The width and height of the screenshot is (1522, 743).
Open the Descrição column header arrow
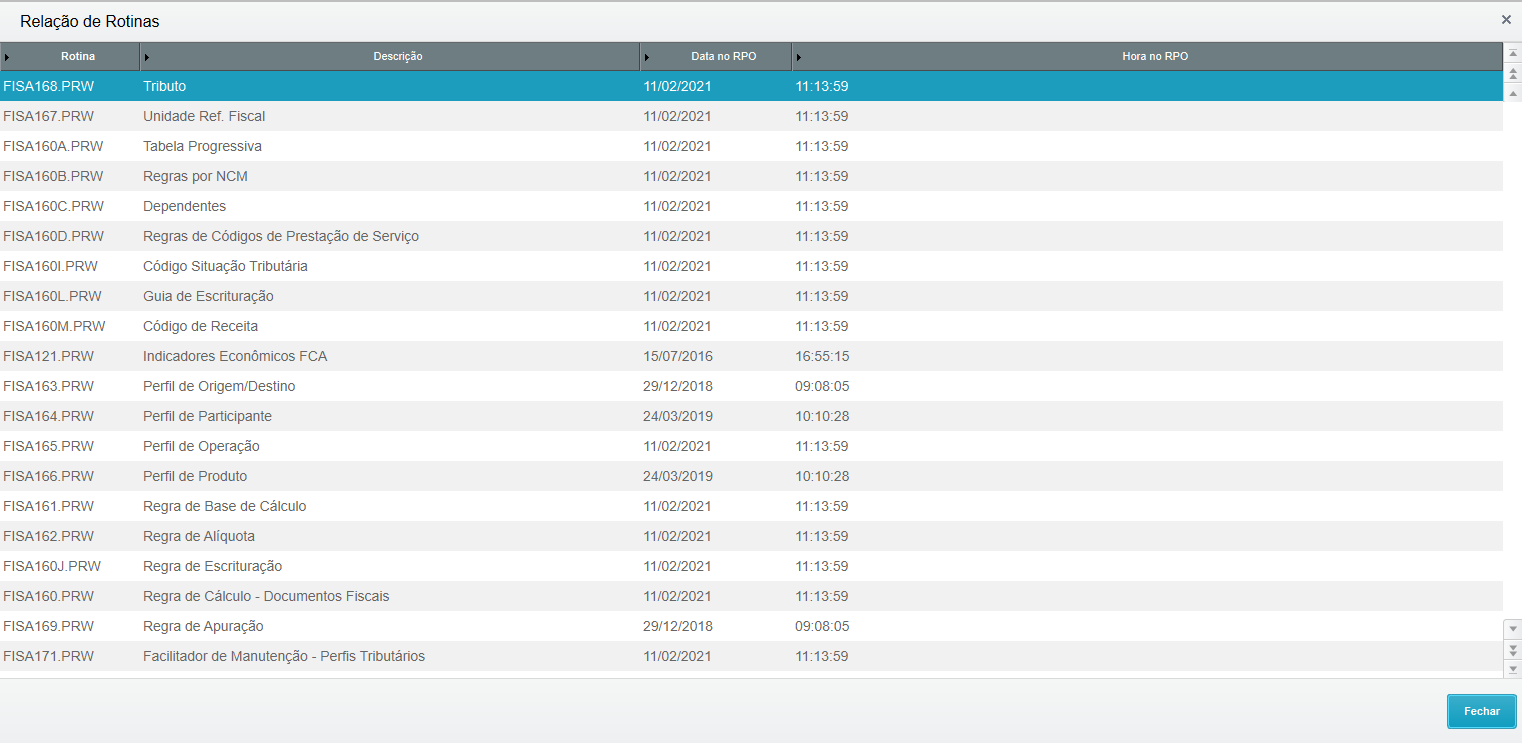click(148, 57)
